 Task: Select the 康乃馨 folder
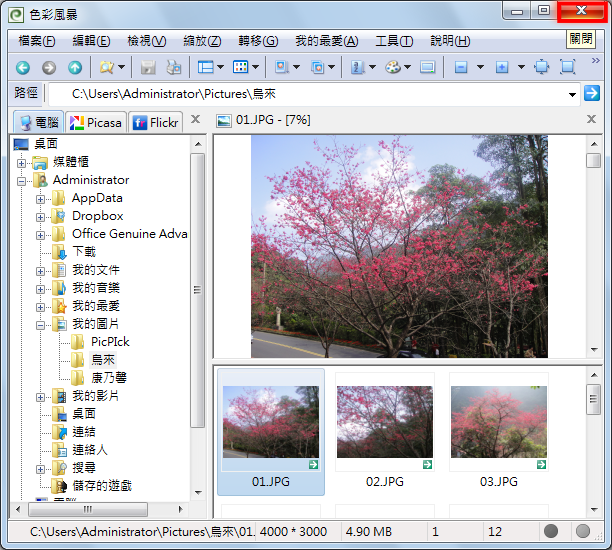pyautogui.click(x=109, y=378)
